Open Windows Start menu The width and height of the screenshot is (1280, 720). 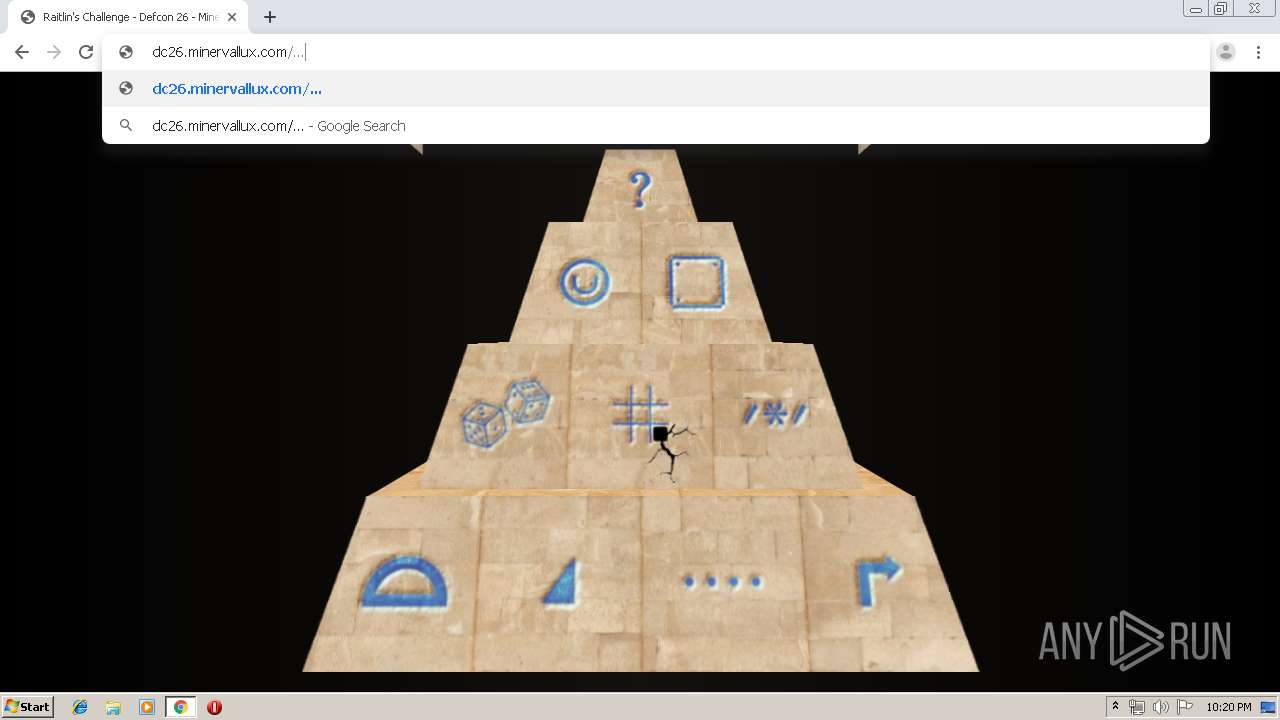click(x=27, y=706)
